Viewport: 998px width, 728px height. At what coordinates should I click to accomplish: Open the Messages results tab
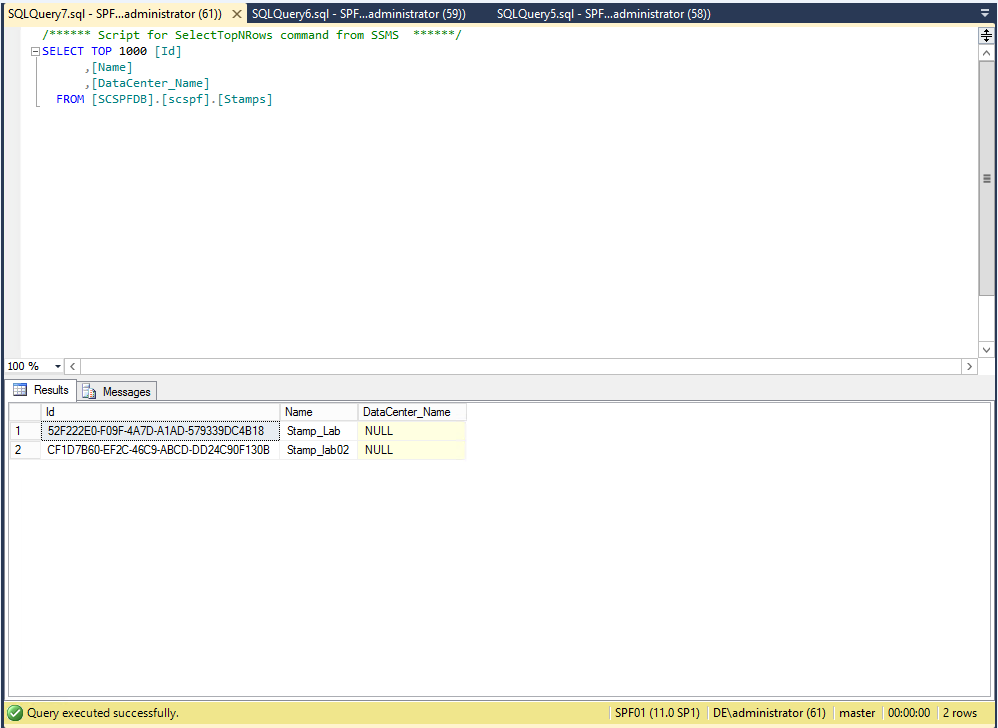point(117,391)
